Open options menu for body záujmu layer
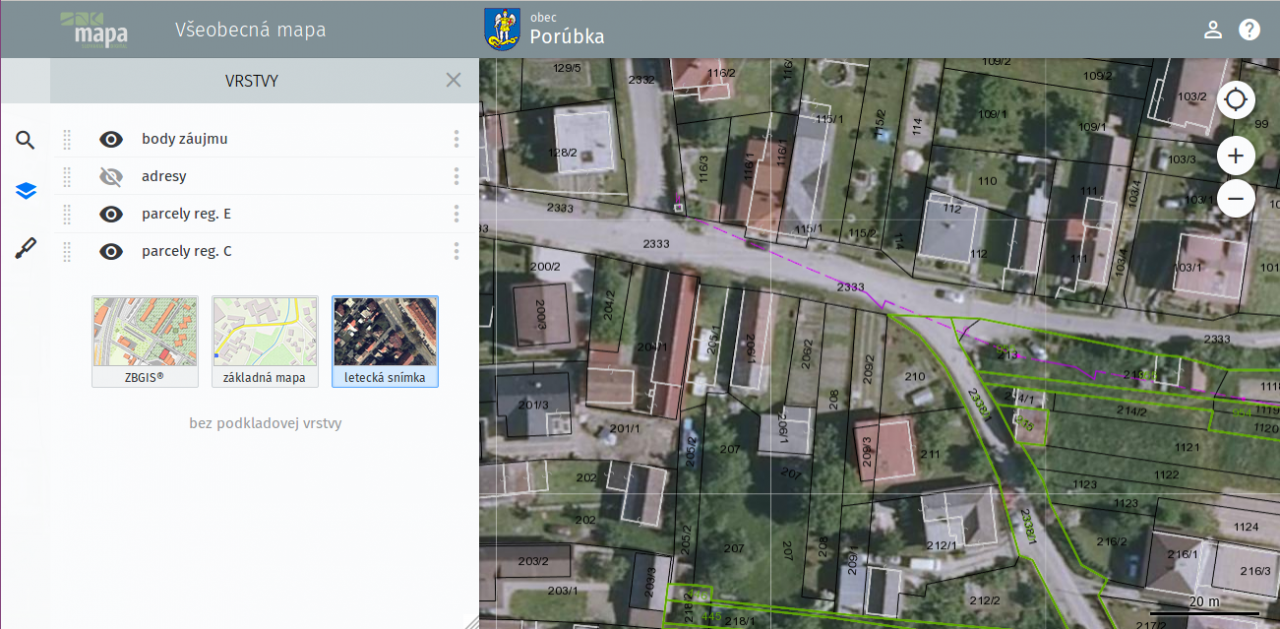Image resolution: width=1280 pixels, height=629 pixels. 456,139
